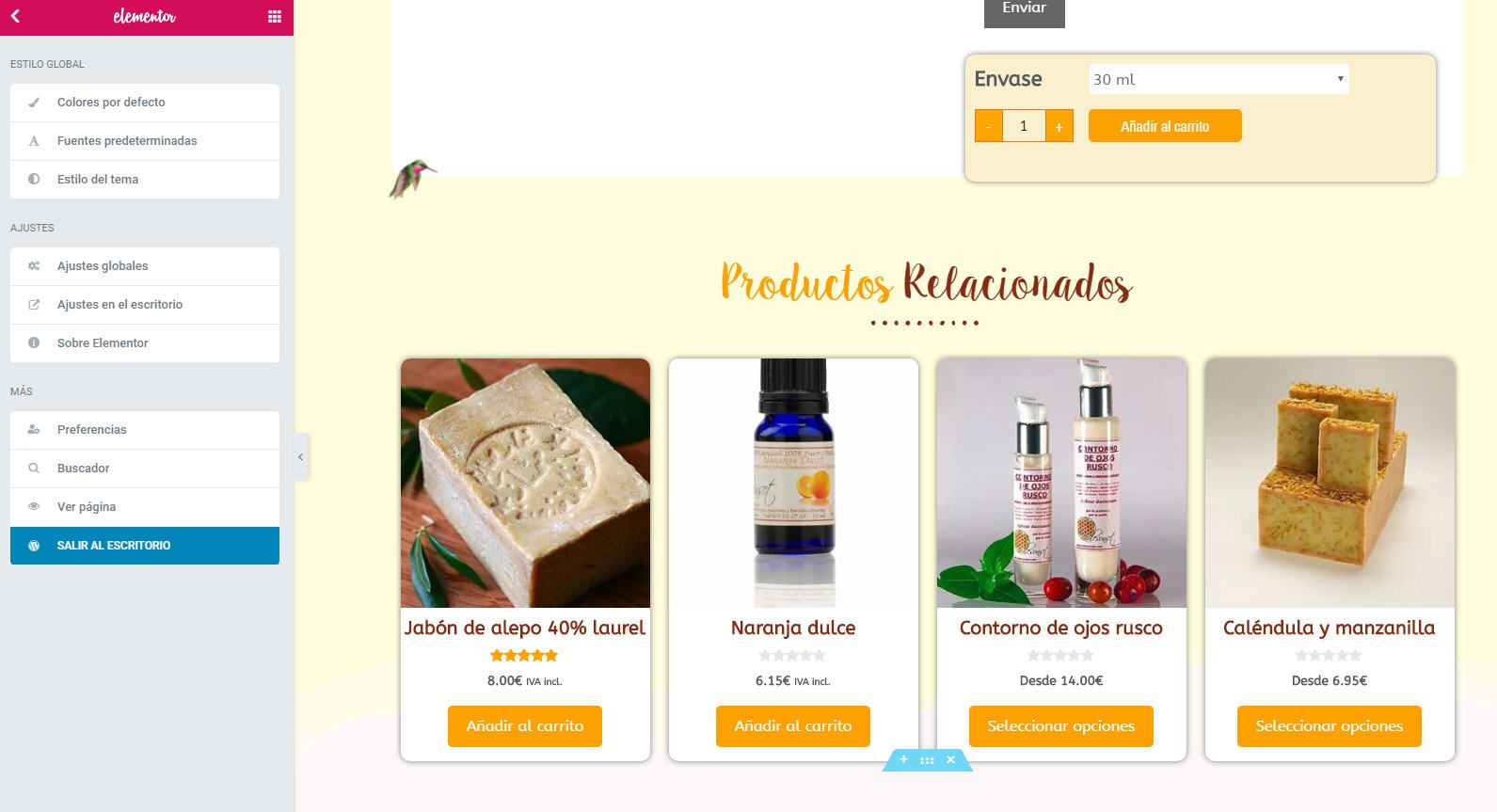The width and height of the screenshot is (1497, 812).
Task: Open Fuentes predeterminadas menu item
Action: [145, 141]
